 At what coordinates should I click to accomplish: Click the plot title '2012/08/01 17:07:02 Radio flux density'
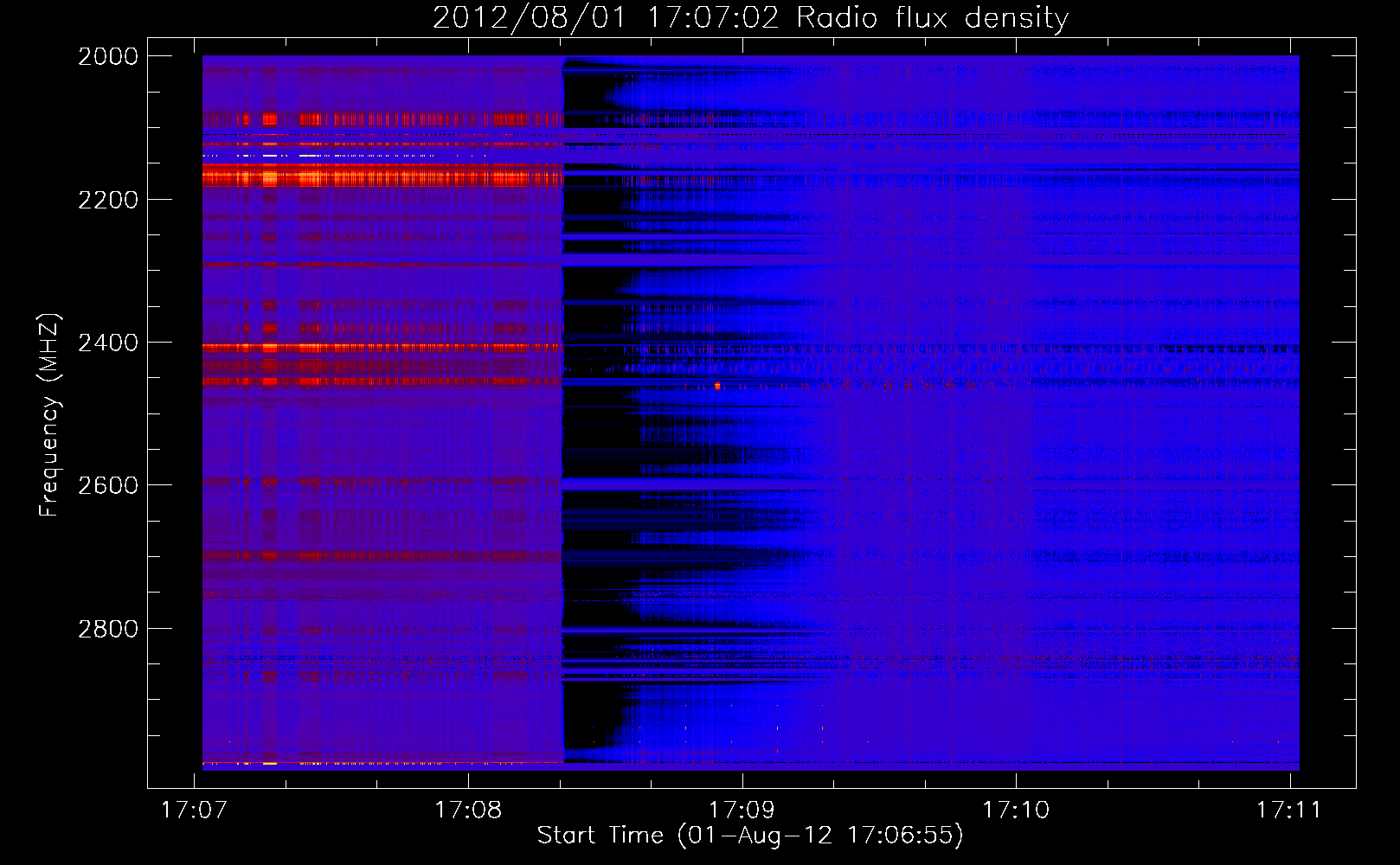point(750,17)
